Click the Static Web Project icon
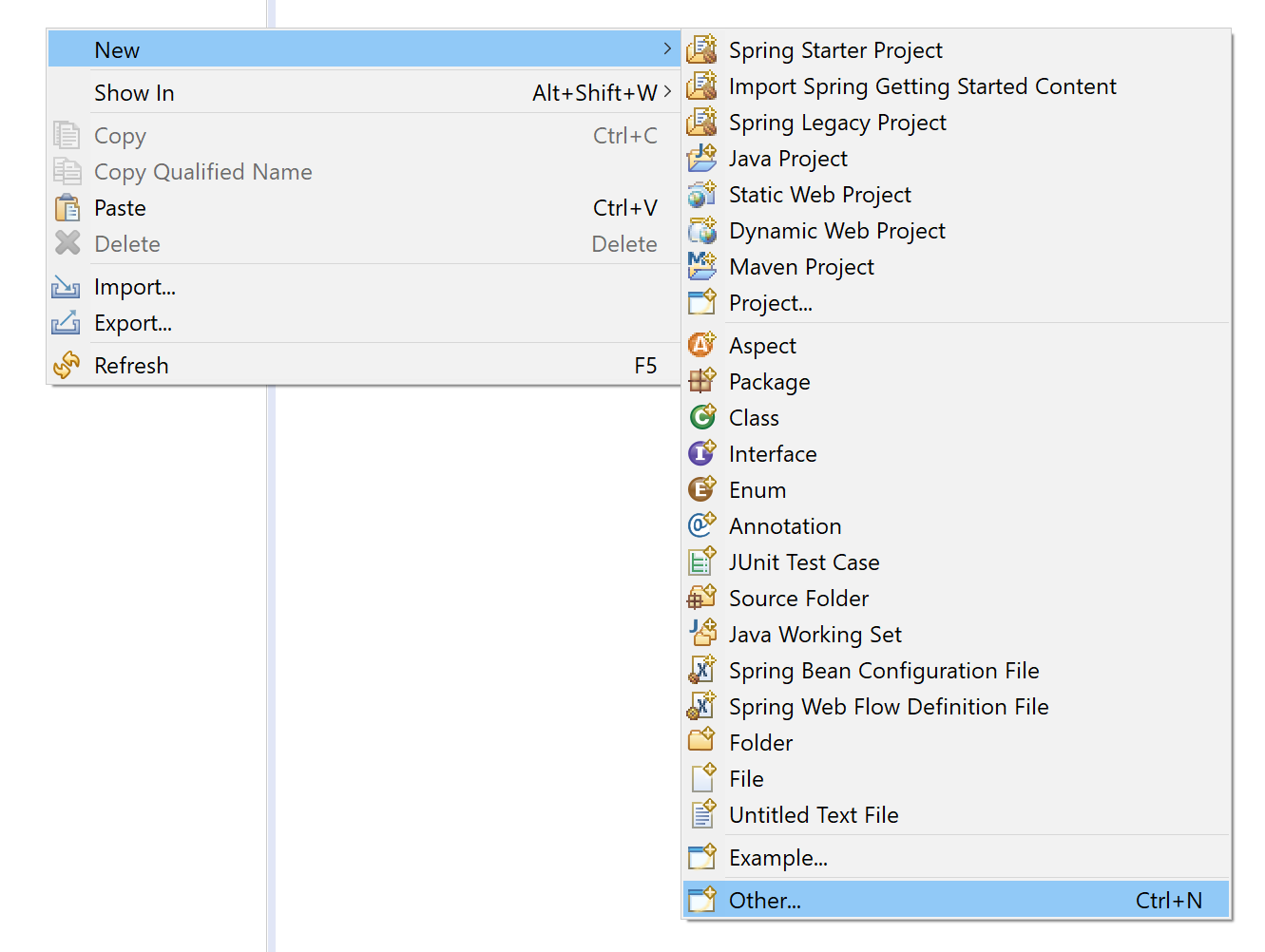The width and height of the screenshot is (1265, 952). coord(701,194)
